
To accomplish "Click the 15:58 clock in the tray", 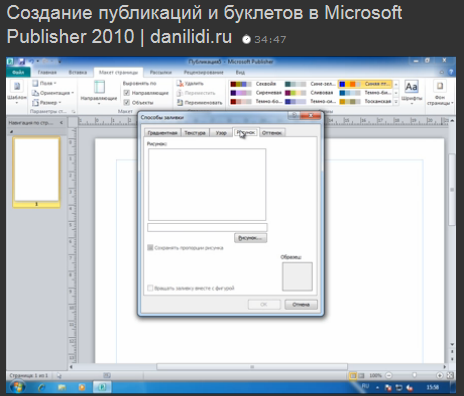I will coord(433,387).
